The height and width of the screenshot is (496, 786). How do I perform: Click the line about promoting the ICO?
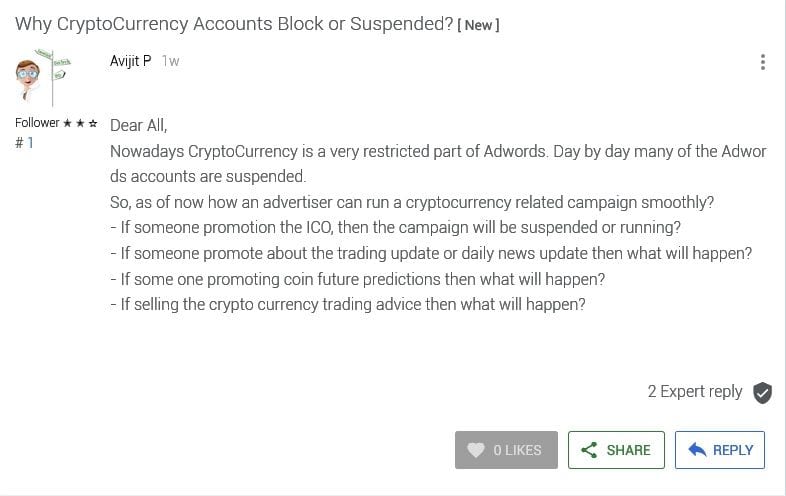(x=396, y=227)
